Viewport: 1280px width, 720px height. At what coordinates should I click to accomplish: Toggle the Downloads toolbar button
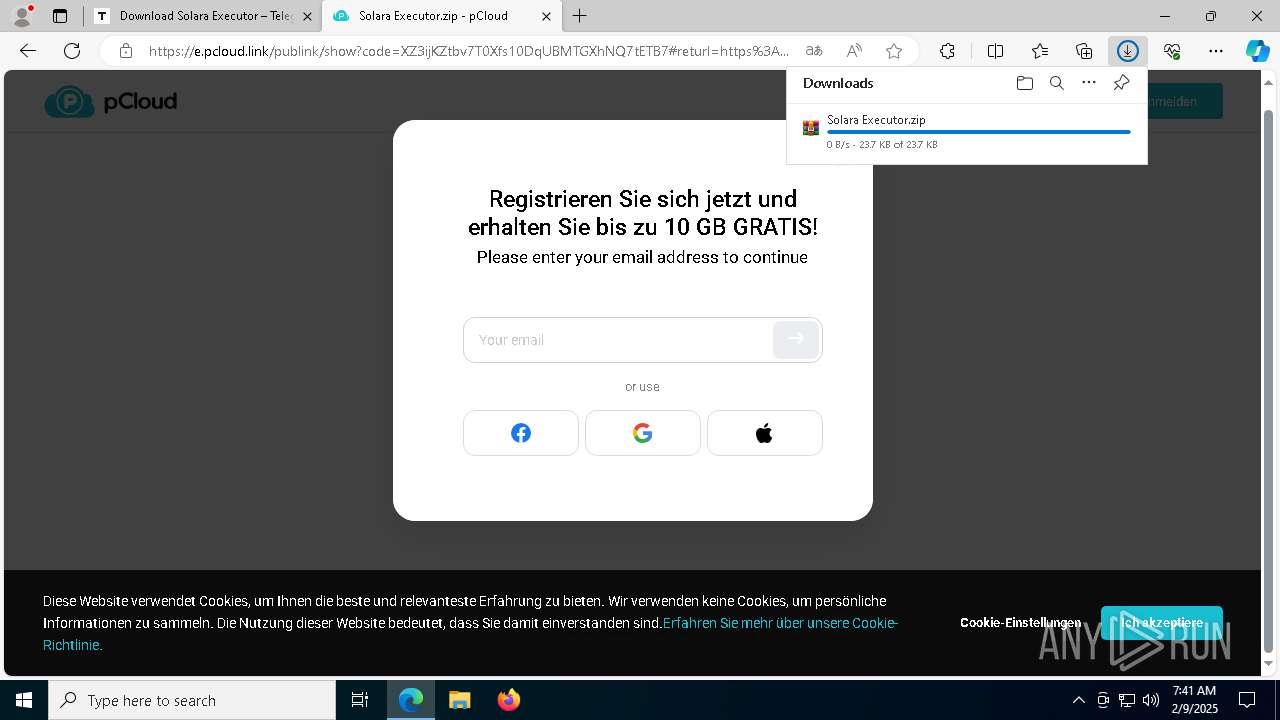point(1128,51)
